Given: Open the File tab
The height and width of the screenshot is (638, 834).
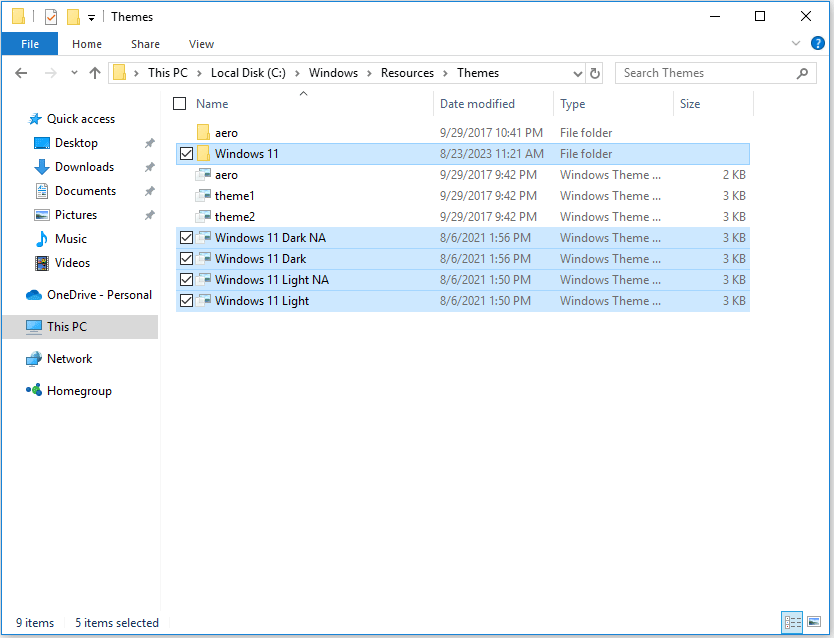Looking at the screenshot, I should pos(30,44).
